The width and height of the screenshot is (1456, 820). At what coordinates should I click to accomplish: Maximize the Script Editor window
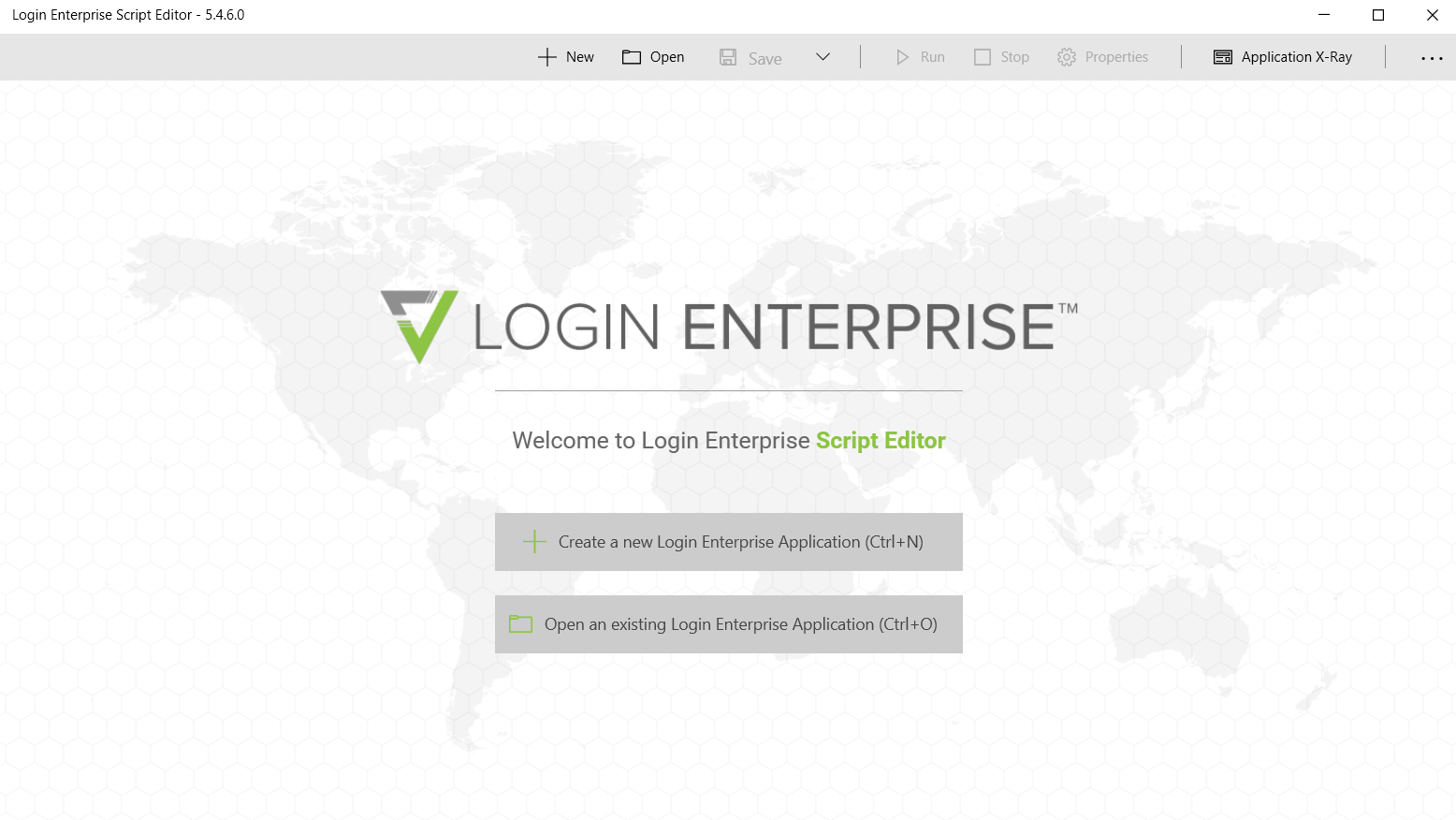pos(1378,15)
